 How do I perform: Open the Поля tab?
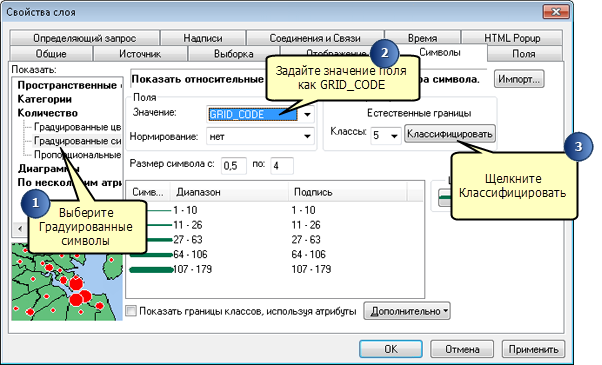524,54
